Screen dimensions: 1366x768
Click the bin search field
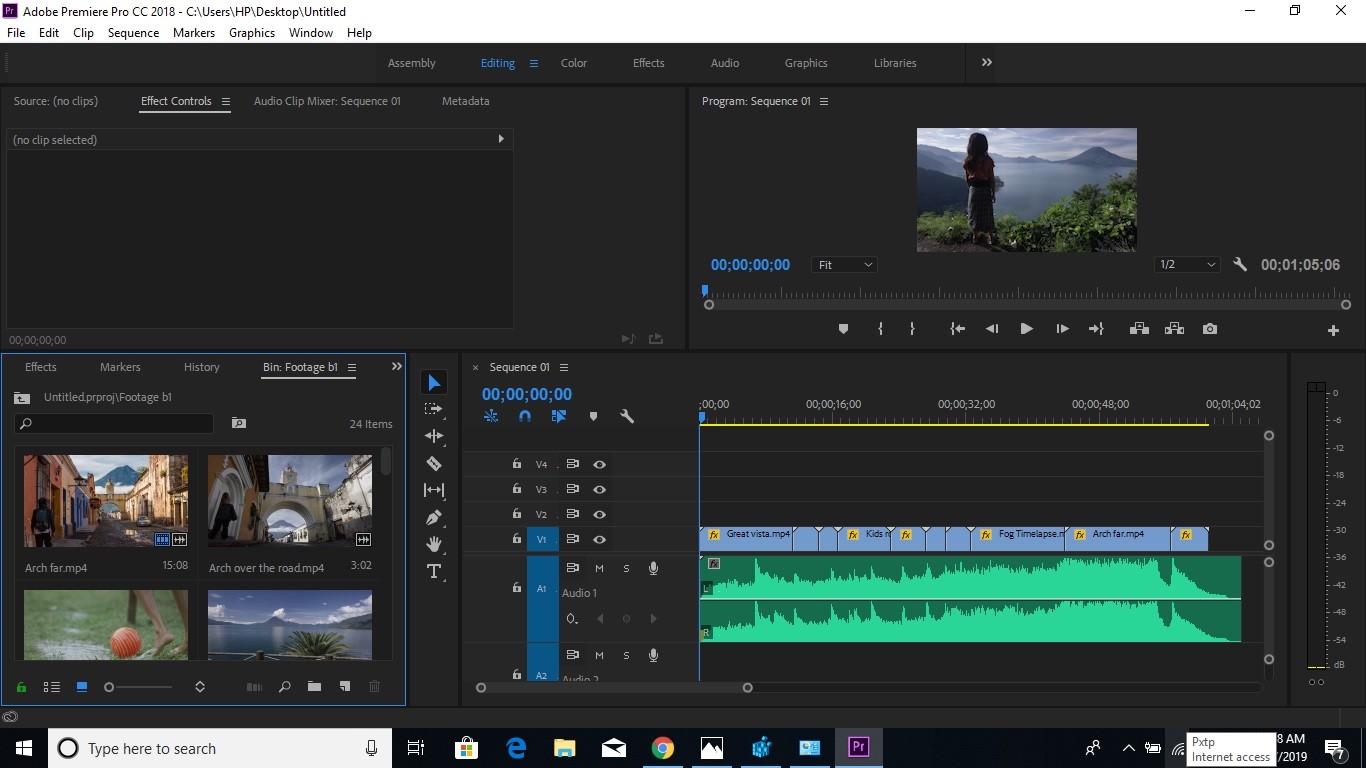click(x=114, y=424)
